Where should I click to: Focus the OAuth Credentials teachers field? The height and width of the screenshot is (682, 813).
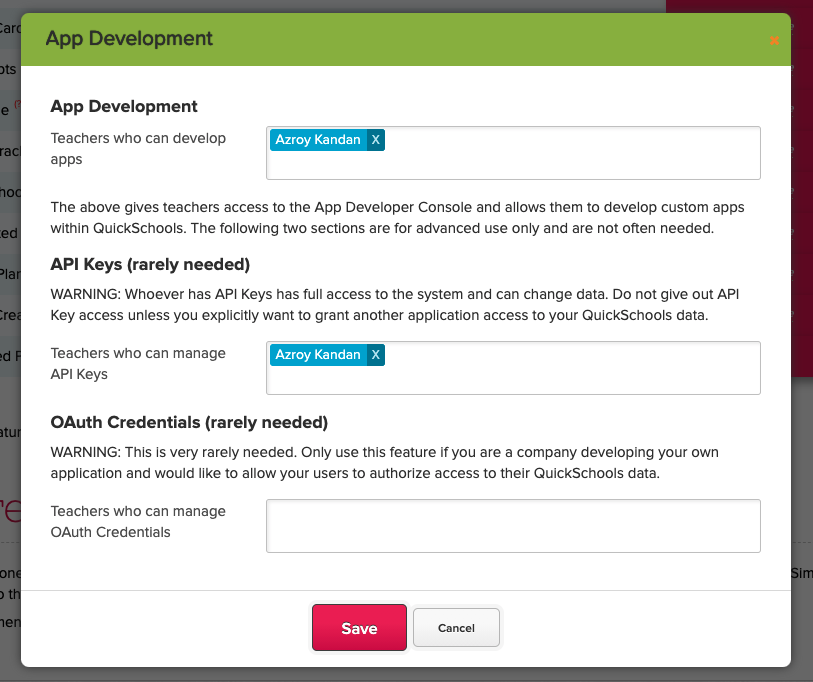point(513,526)
